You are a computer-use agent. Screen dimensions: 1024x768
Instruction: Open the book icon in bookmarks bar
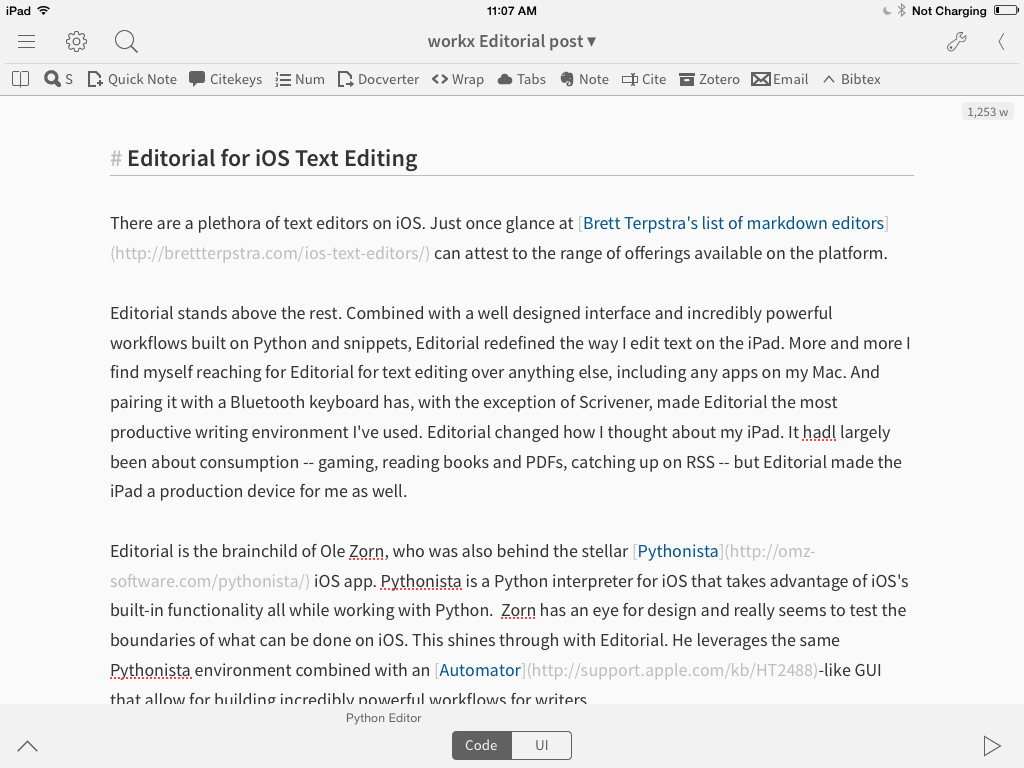tap(21, 79)
